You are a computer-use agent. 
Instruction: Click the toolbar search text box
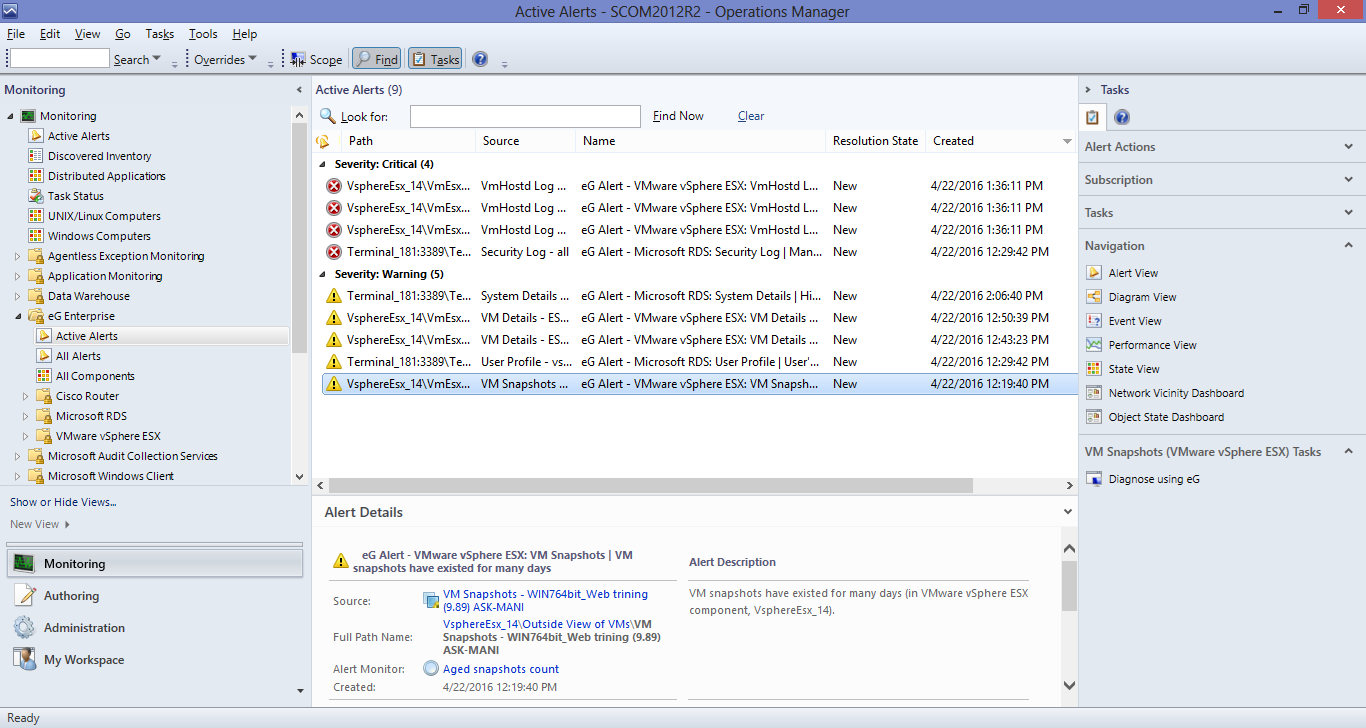click(x=59, y=59)
